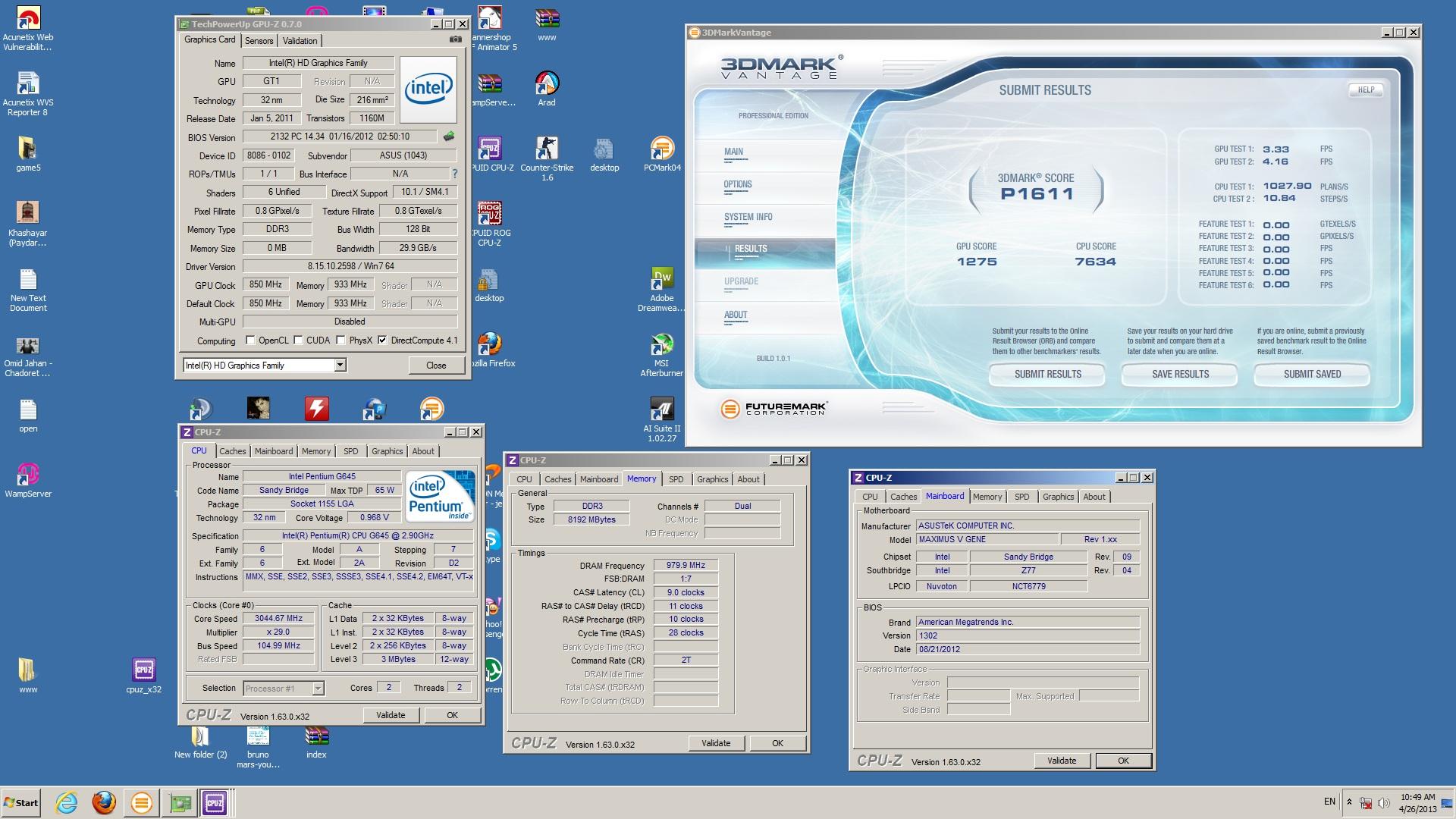Open OPTIONS in 3DMark Vantage menu

point(737,185)
